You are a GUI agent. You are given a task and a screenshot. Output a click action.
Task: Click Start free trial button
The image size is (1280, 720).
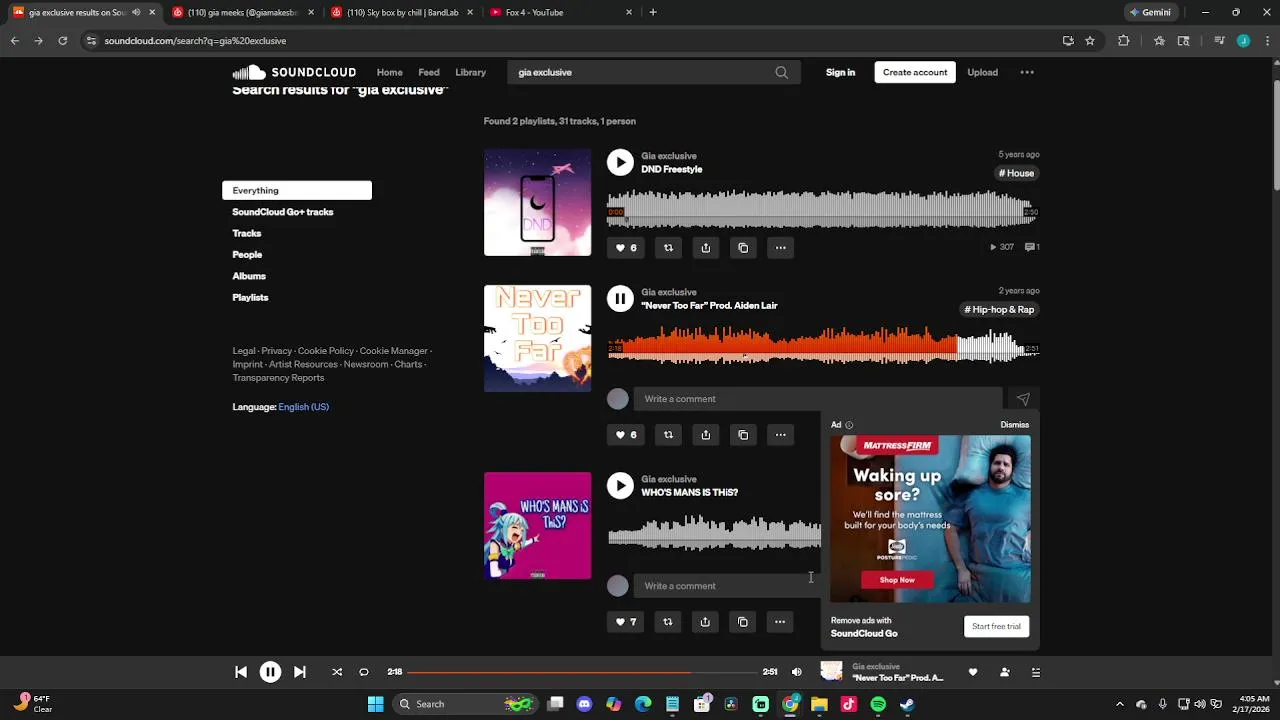click(996, 626)
